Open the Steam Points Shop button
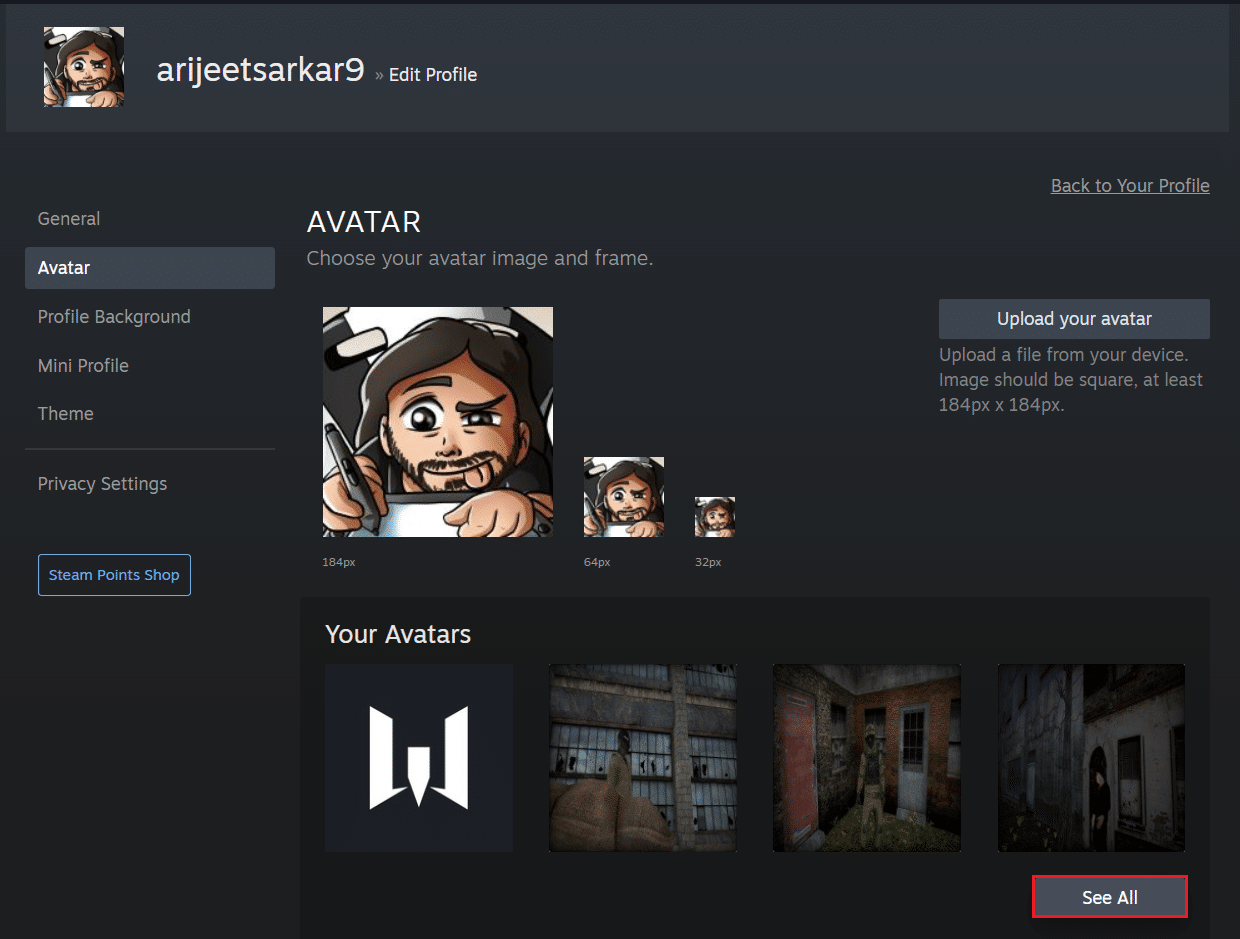Viewport: 1240px width, 939px height. pyautogui.click(x=114, y=575)
